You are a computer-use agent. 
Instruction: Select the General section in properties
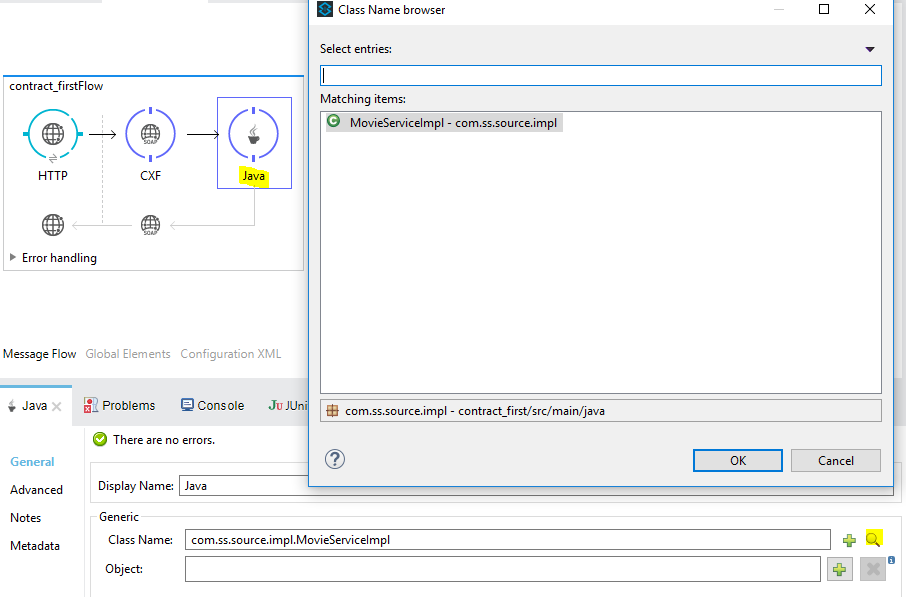[x=32, y=462]
